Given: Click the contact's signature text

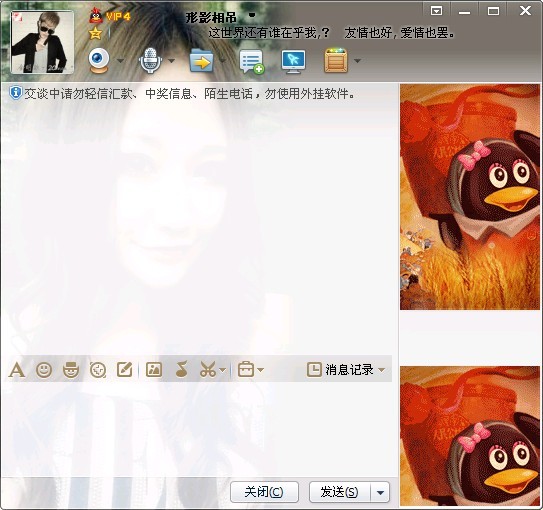Looking at the screenshot, I should [x=331, y=33].
